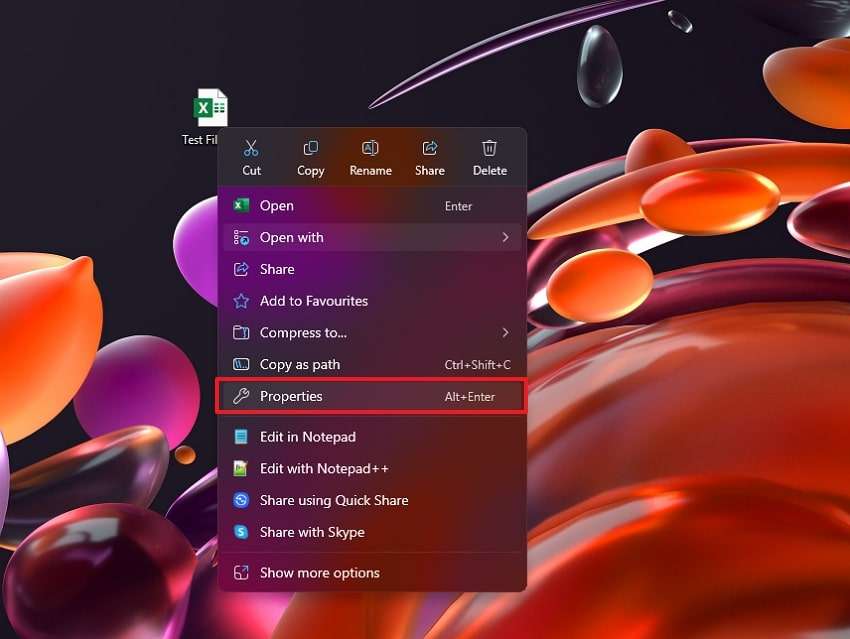
Task: Click the star icon for Add to Favourites
Action: 241,301
